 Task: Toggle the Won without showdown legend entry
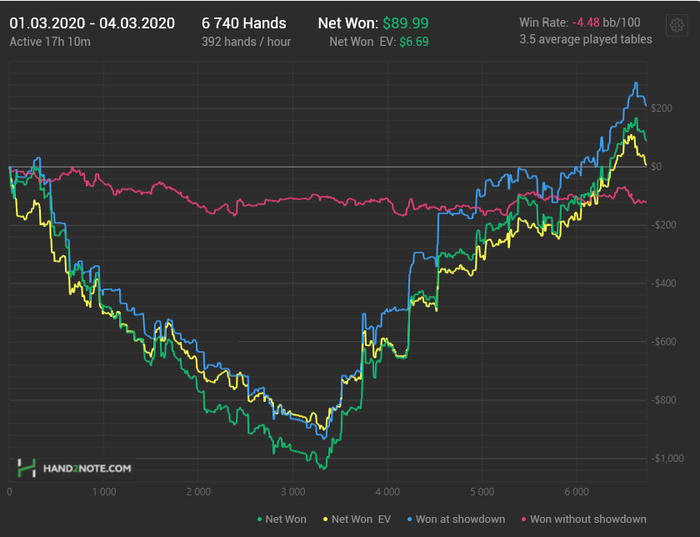coord(583,519)
